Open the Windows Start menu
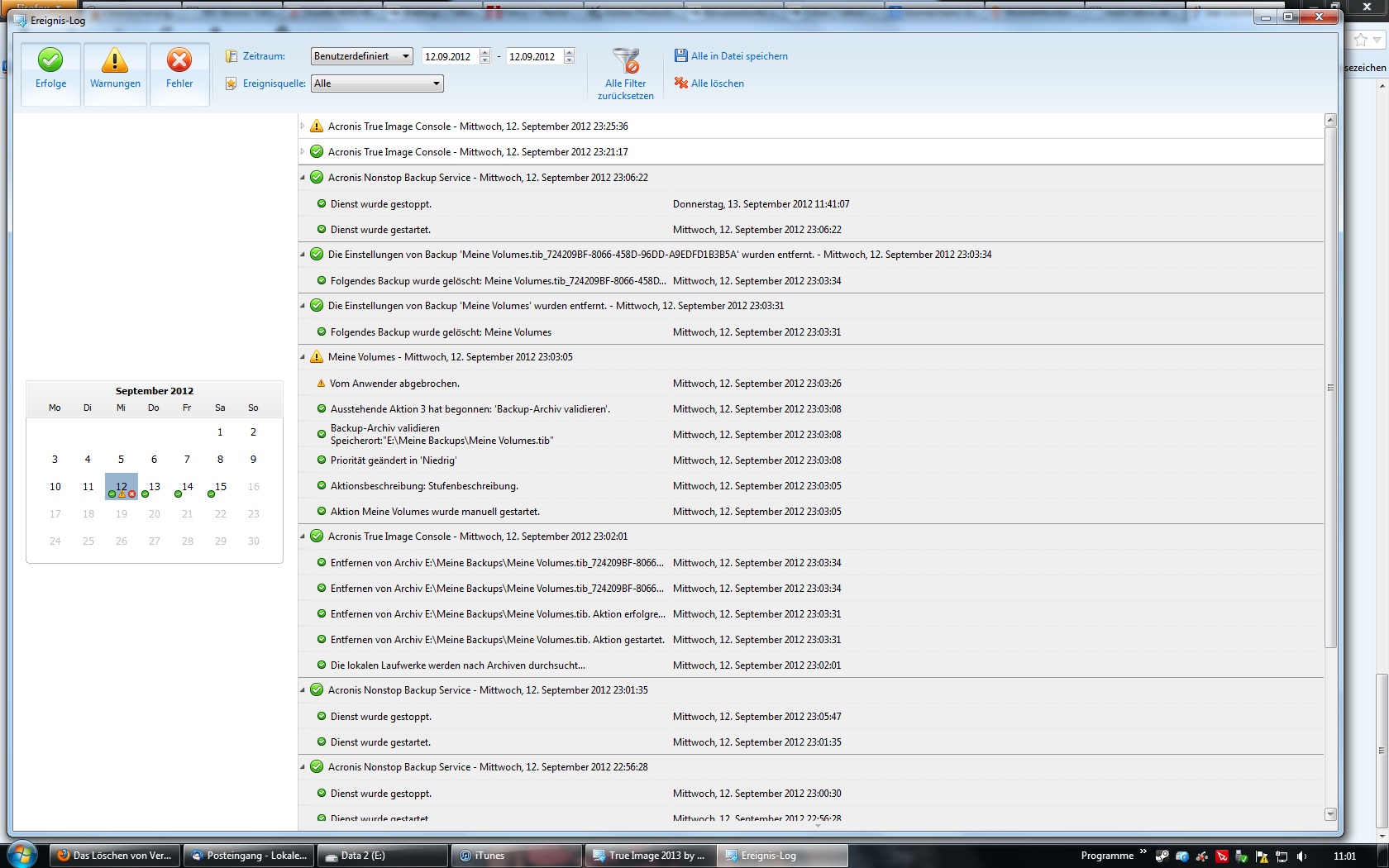Screen dimensions: 1389x868 pyautogui.click(x=22, y=855)
